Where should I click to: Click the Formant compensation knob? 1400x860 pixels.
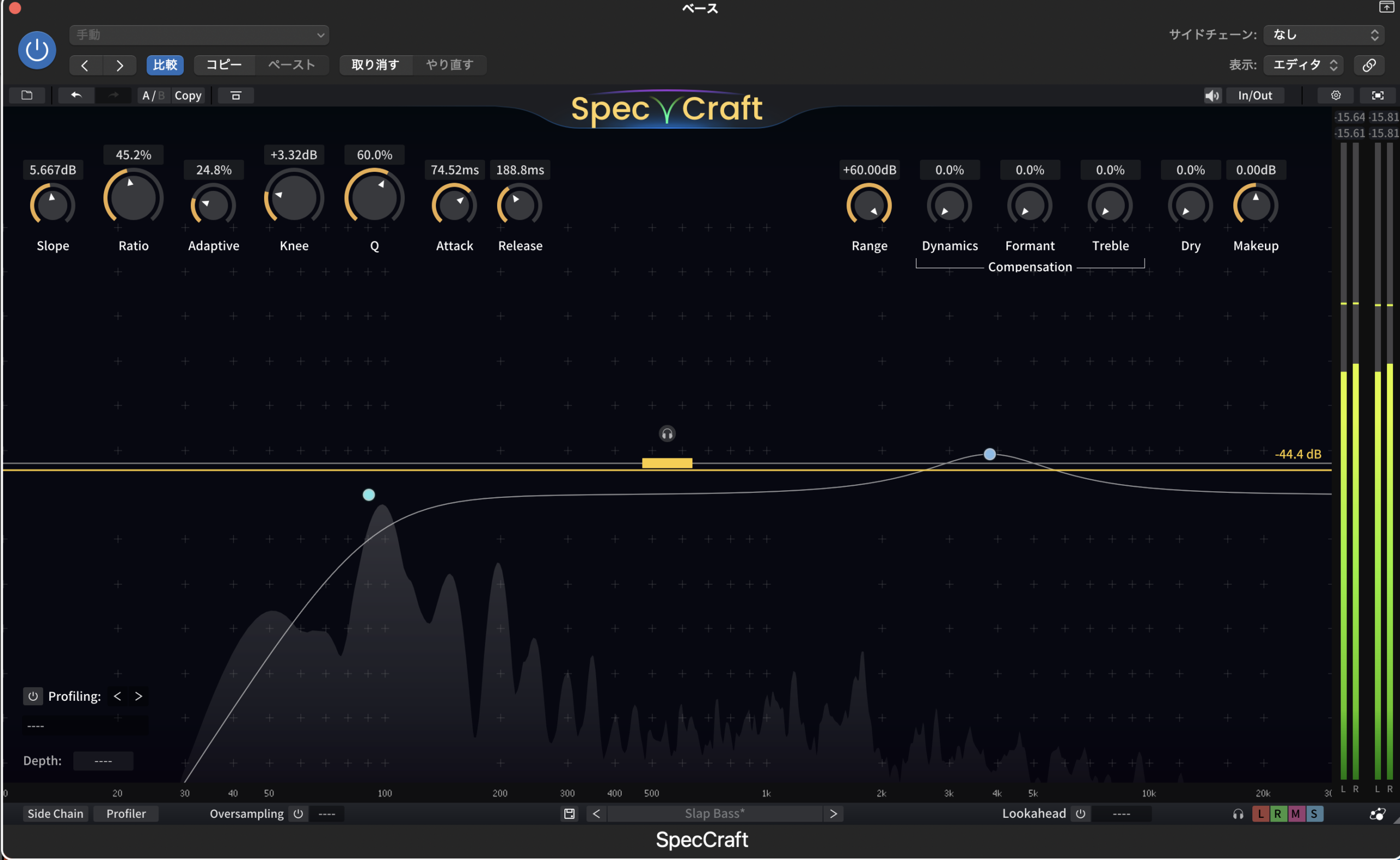click(x=1029, y=205)
